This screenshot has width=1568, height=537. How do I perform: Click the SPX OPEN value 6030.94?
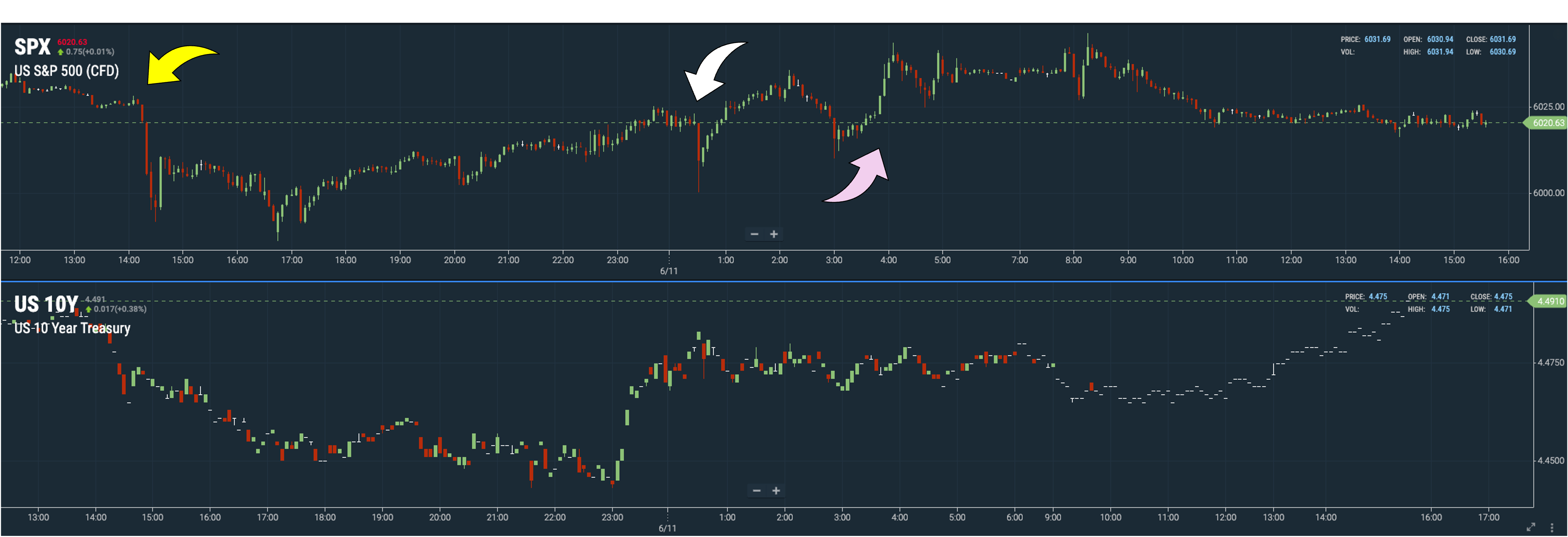click(1440, 39)
